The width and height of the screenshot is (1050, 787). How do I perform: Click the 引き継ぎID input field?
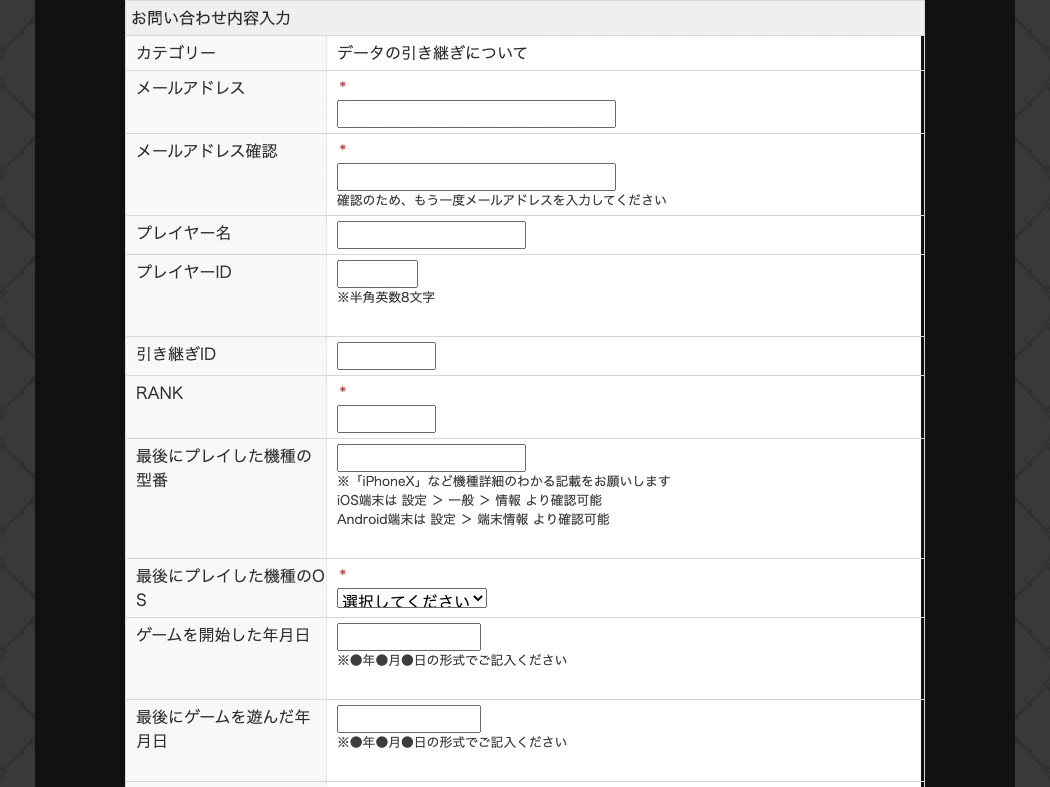tap(386, 356)
